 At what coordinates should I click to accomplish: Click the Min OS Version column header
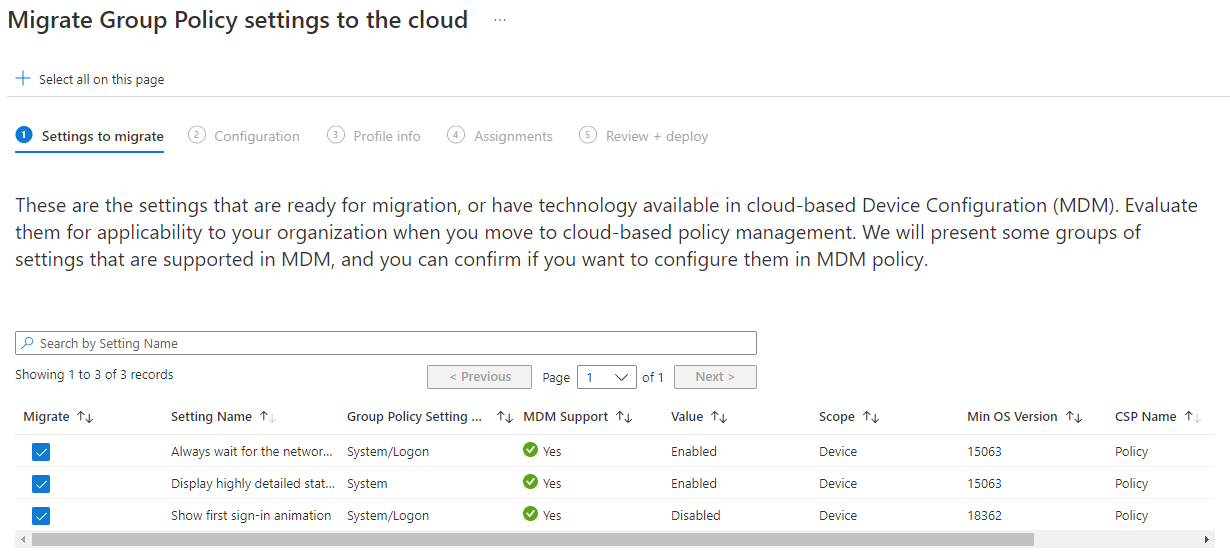[1012, 417]
